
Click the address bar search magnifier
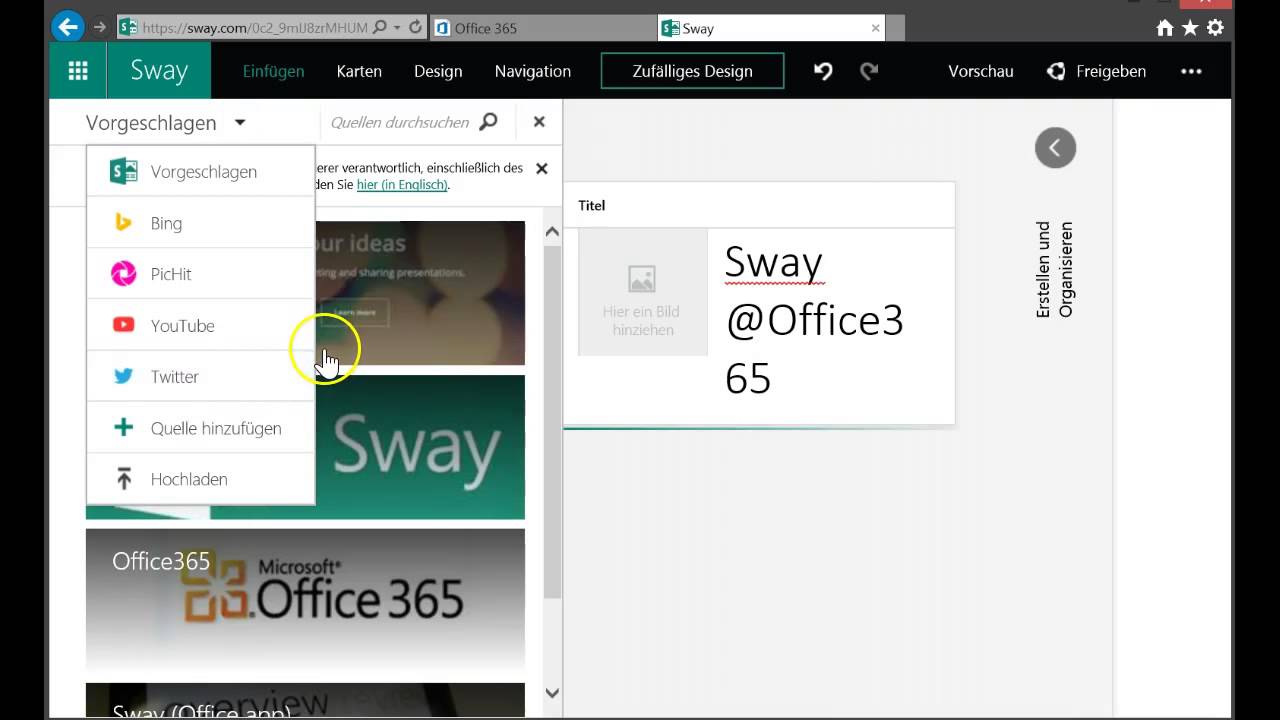(x=380, y=28)
